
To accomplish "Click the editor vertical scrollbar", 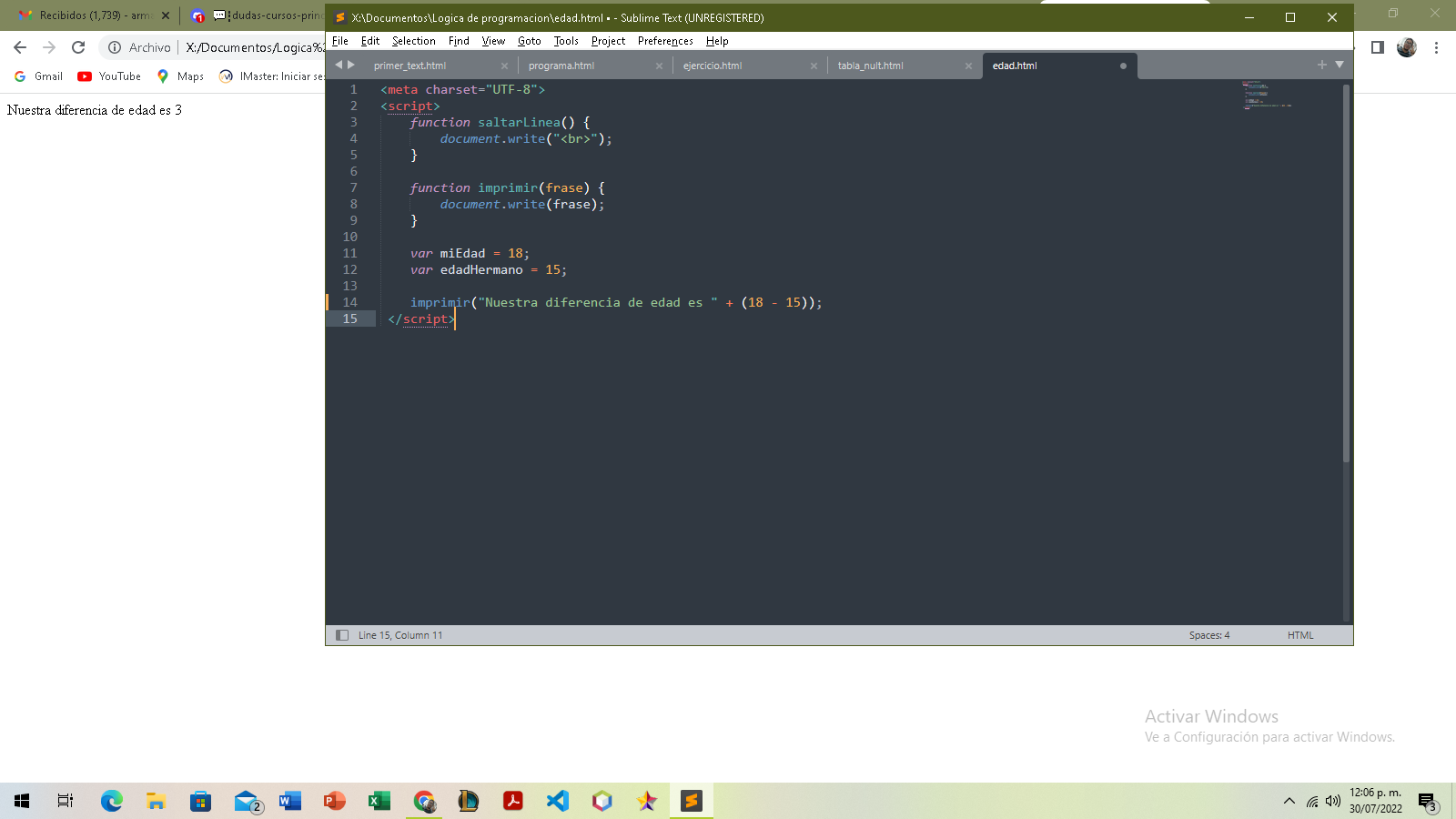I will click(1346, 273).
